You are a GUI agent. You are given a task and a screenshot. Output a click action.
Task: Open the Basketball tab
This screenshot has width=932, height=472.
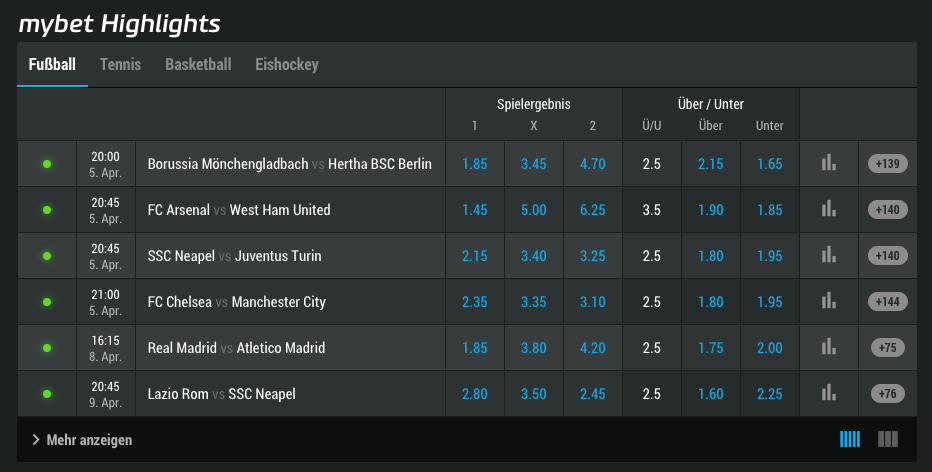199,64
